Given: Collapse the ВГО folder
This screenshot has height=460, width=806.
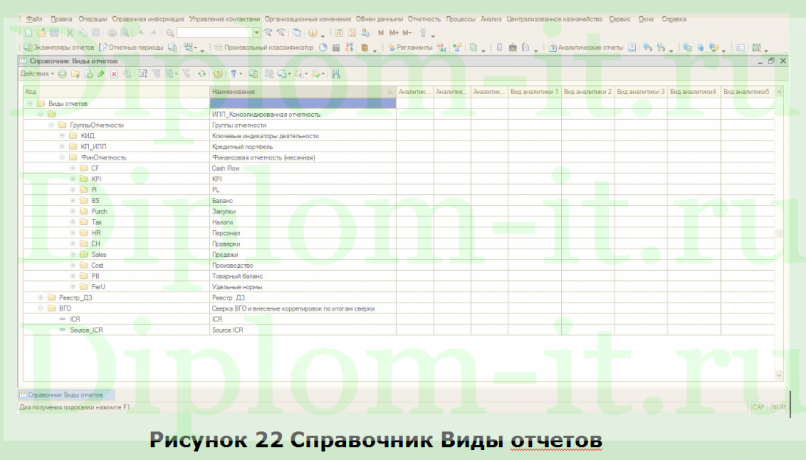Looking at the screenshot, I should click(41, 308).
